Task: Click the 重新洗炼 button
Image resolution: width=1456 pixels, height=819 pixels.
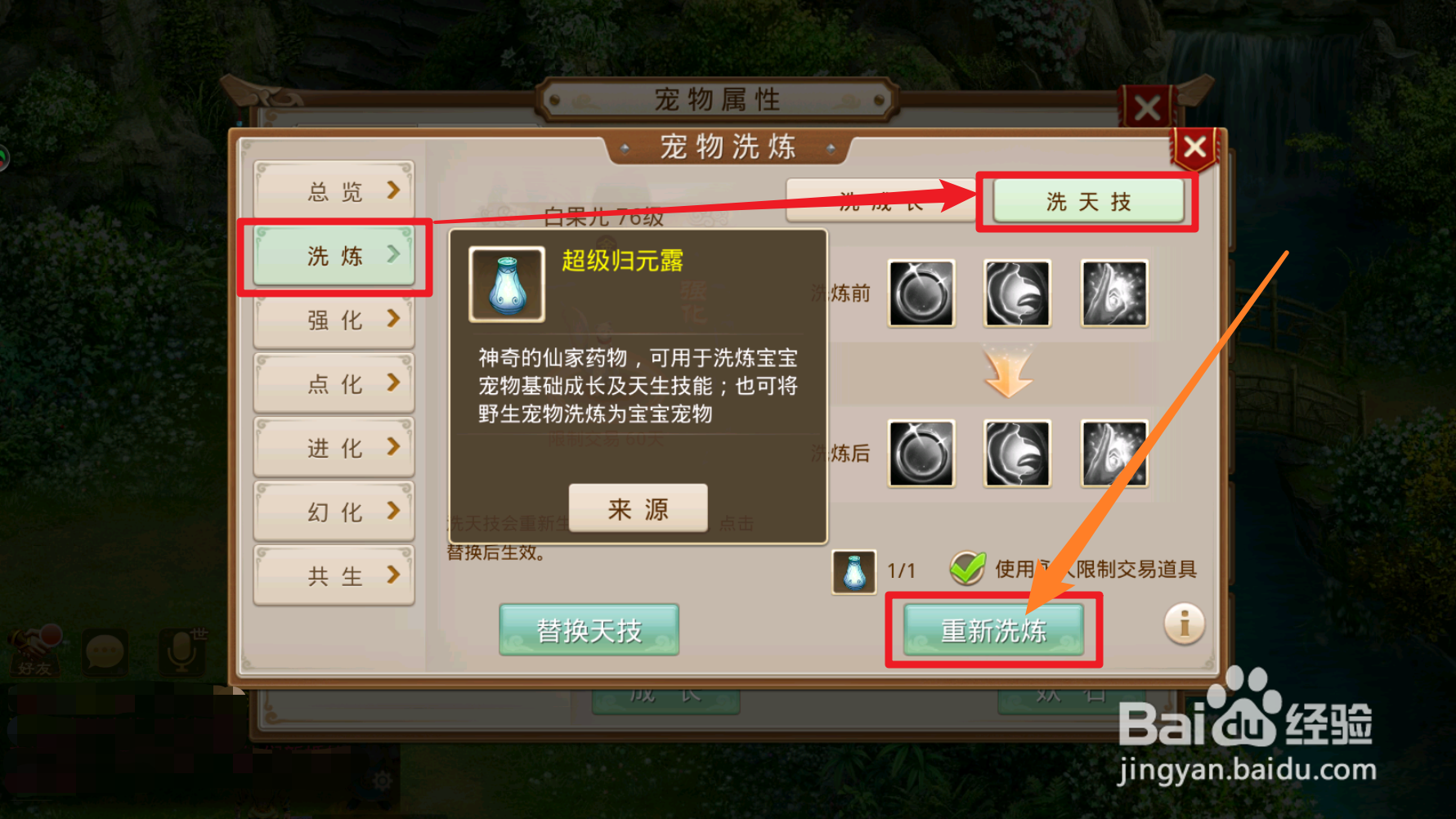Action: [x=993, y=630]
